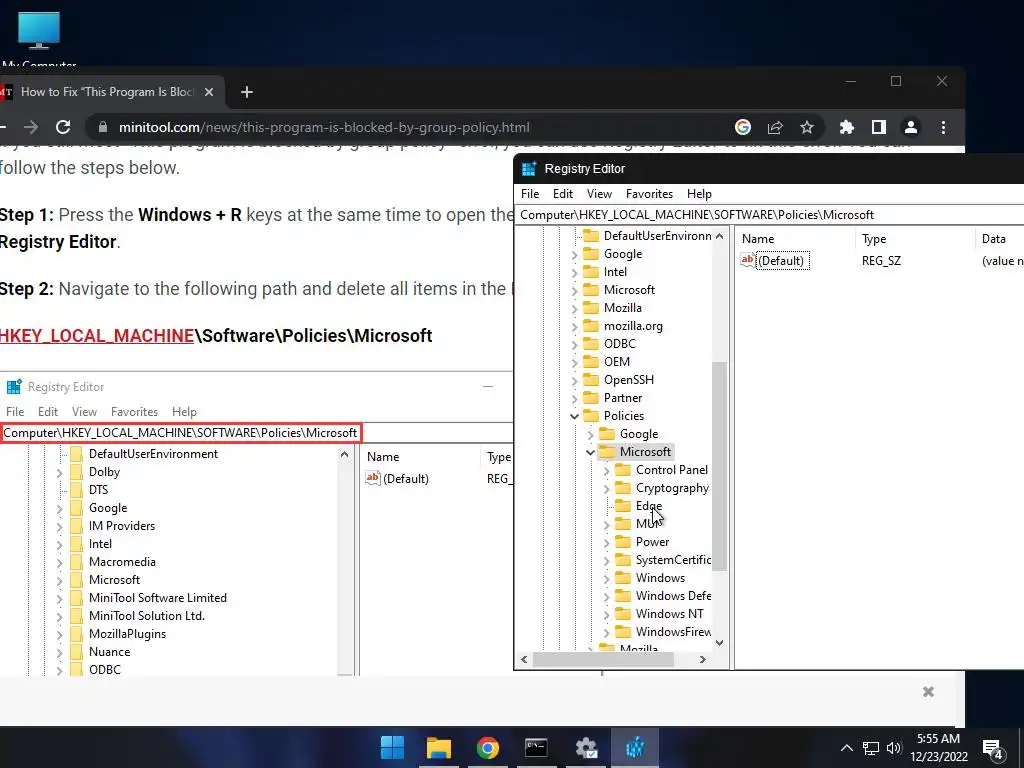Click the Registry Editor title bar icon
Screen dimensions: 1024x768
tap(528, 169)
